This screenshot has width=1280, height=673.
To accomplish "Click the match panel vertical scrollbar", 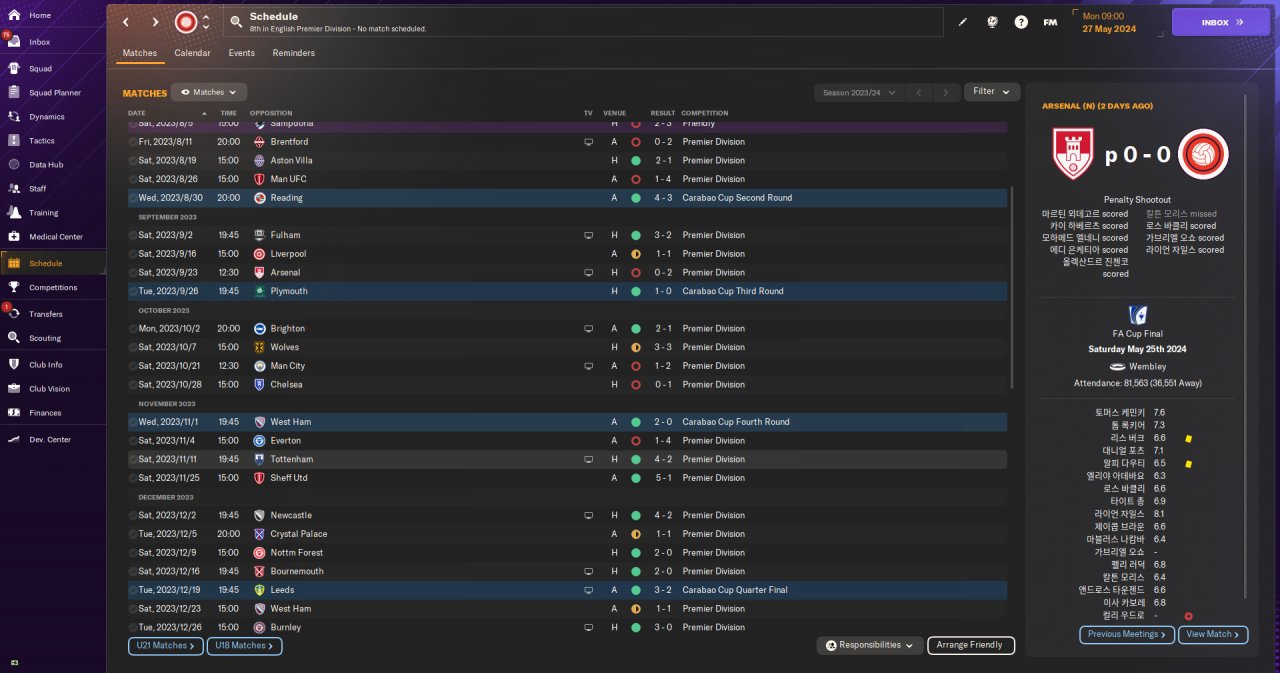I will (x=1244, y=348).
